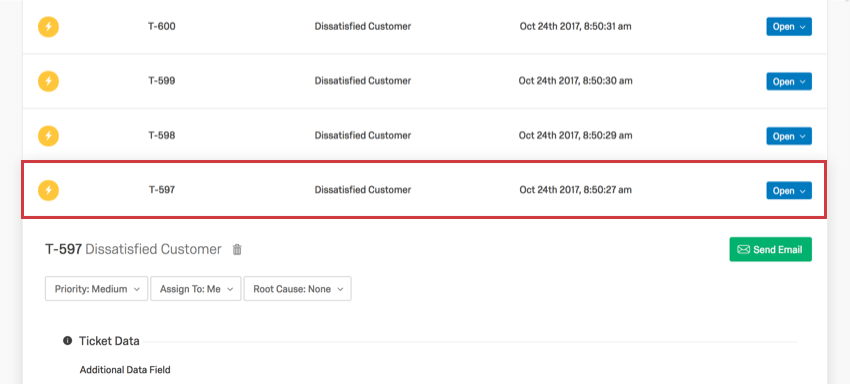
Task: Click the lightning icon for ticket T-597
Action: pyautogui.click(x=48, y=190)
